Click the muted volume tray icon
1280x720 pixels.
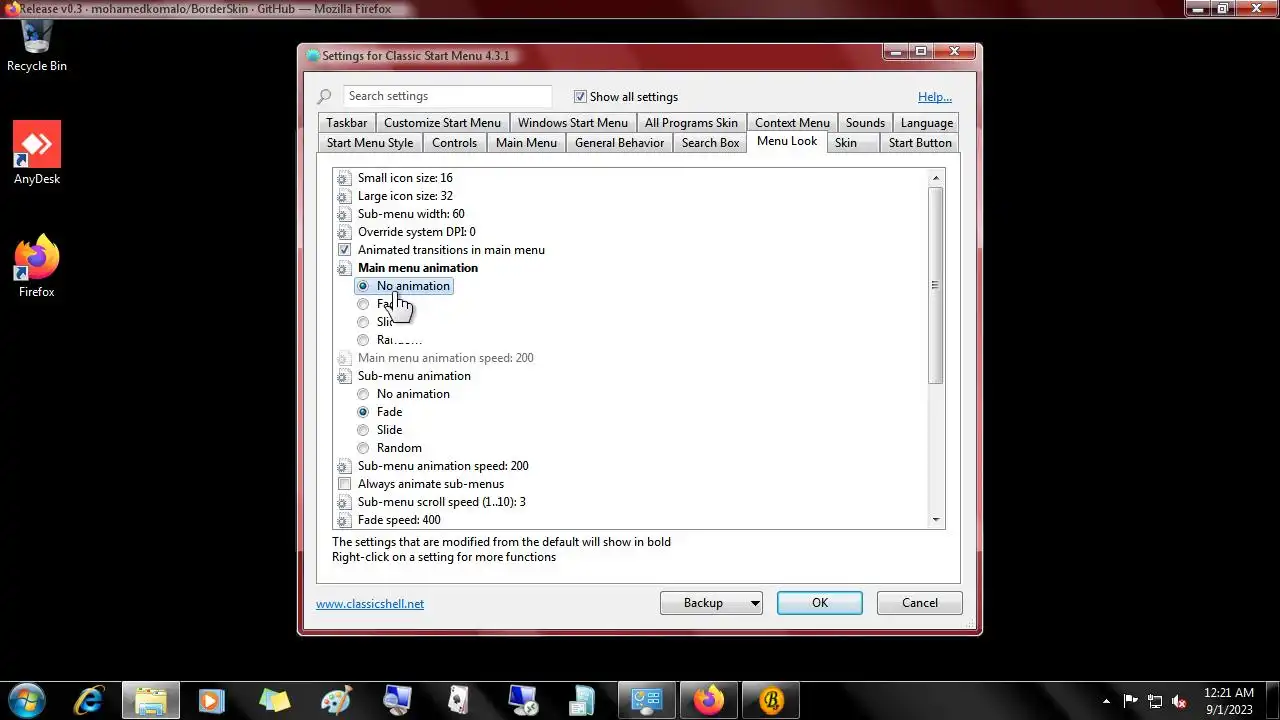coord(1180,701)
